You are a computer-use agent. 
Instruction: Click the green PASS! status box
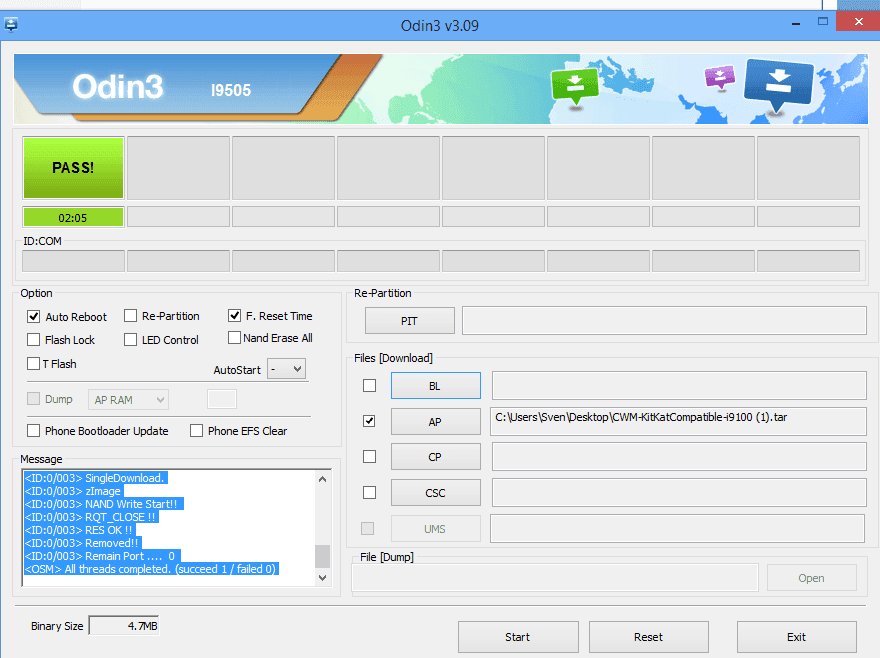(74, 168)
